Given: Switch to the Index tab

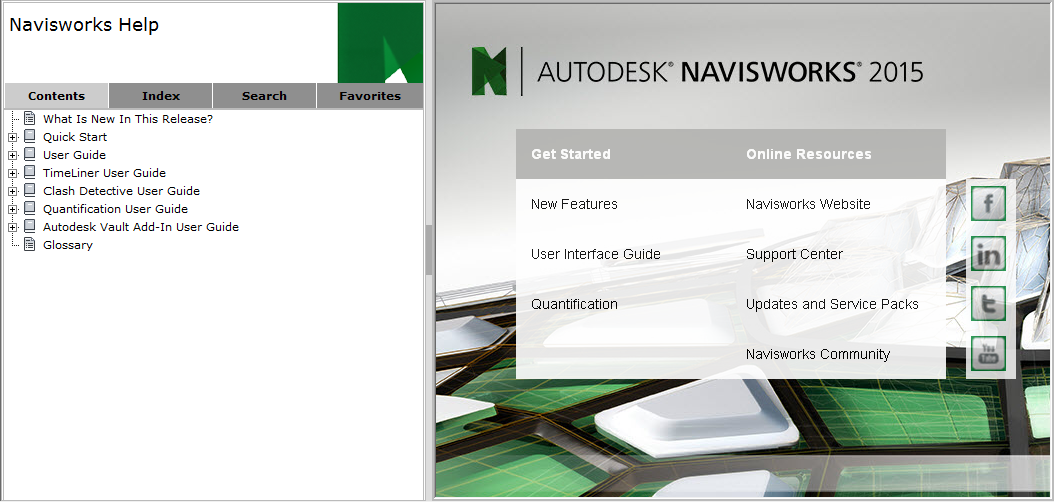Looking at the screenshot, I should coord(161,96).
